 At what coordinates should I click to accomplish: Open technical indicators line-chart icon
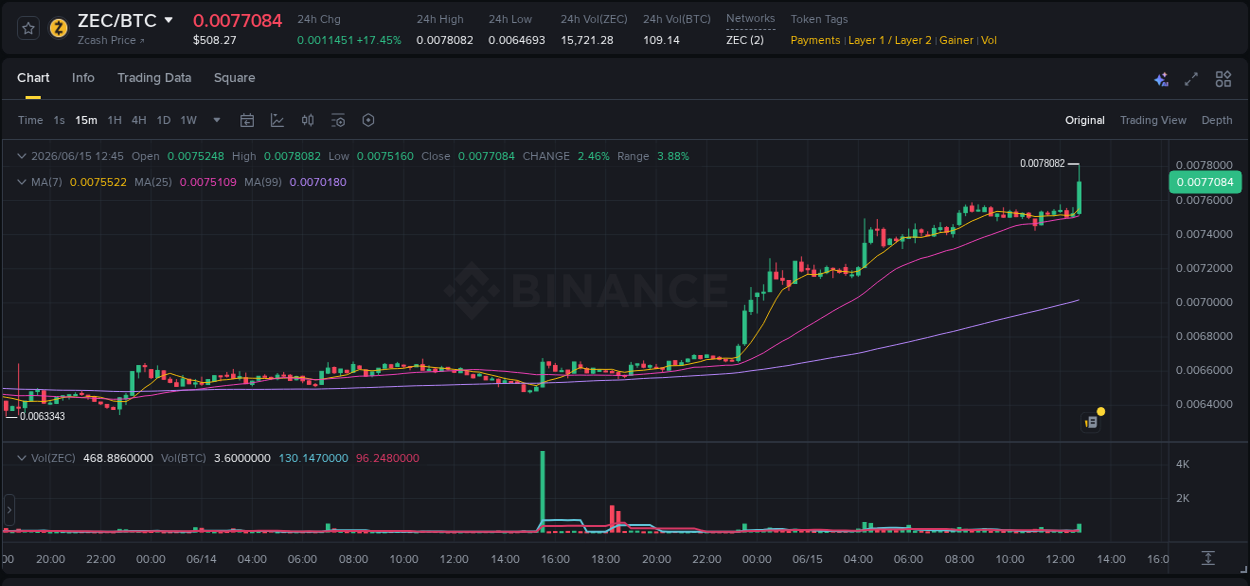click(x=277, y=120)
